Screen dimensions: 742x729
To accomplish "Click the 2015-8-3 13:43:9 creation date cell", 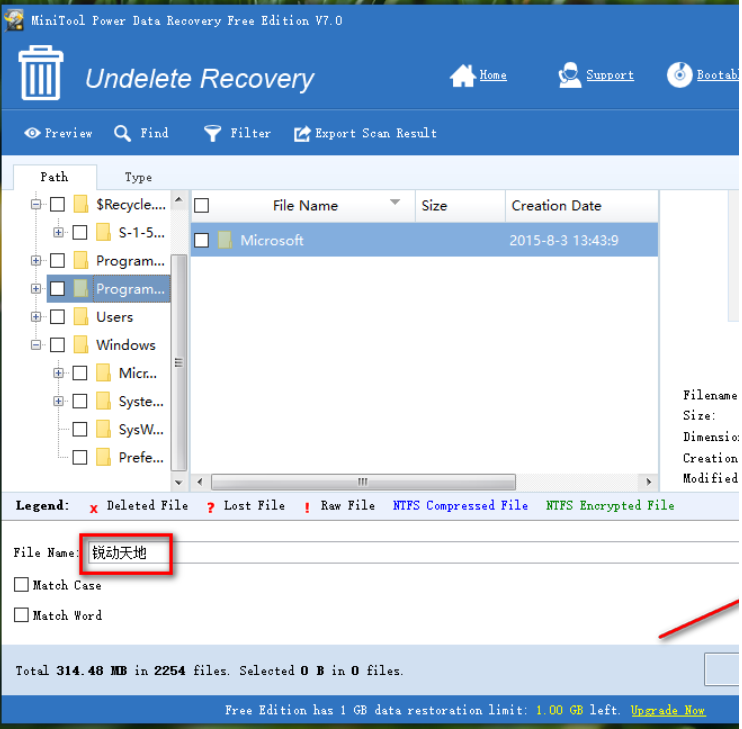I will (564, 240).
